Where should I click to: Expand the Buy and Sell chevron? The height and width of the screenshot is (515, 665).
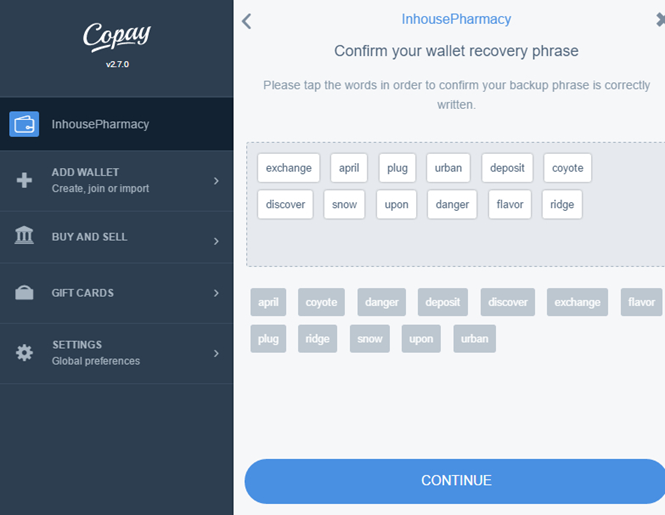[x=216, y=241]
